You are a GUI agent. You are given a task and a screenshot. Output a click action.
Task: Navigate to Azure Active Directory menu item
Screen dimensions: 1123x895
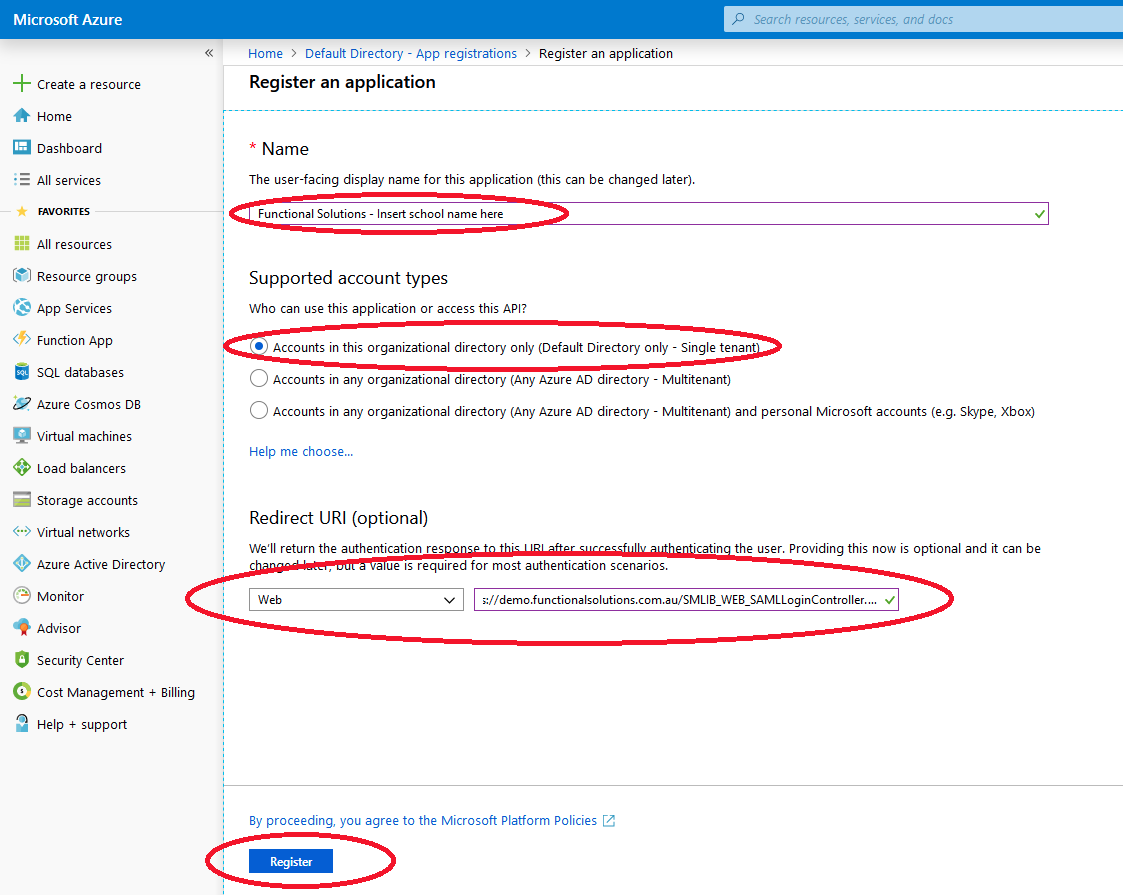point(101,564)
